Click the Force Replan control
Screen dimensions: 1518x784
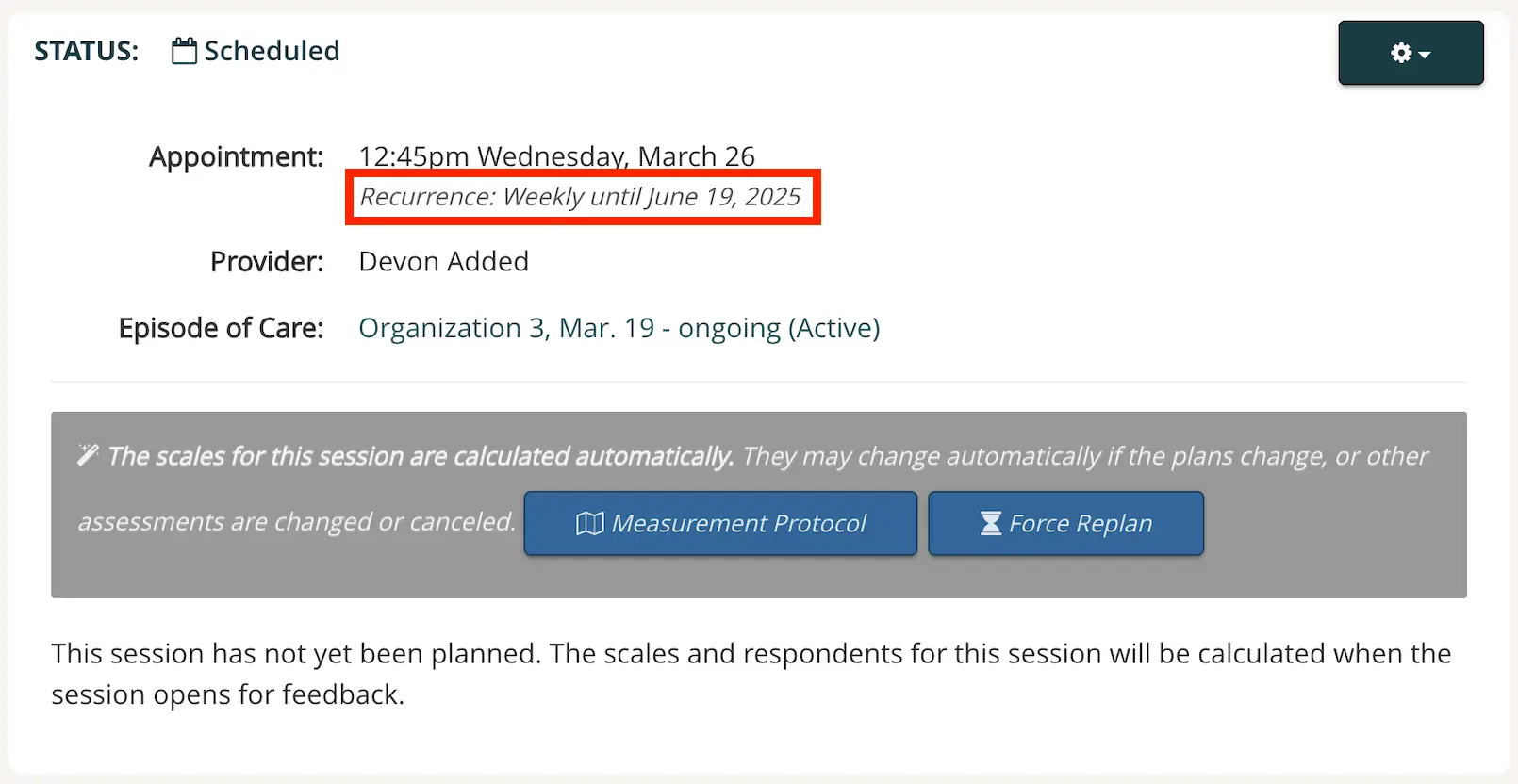(1065, 523)
